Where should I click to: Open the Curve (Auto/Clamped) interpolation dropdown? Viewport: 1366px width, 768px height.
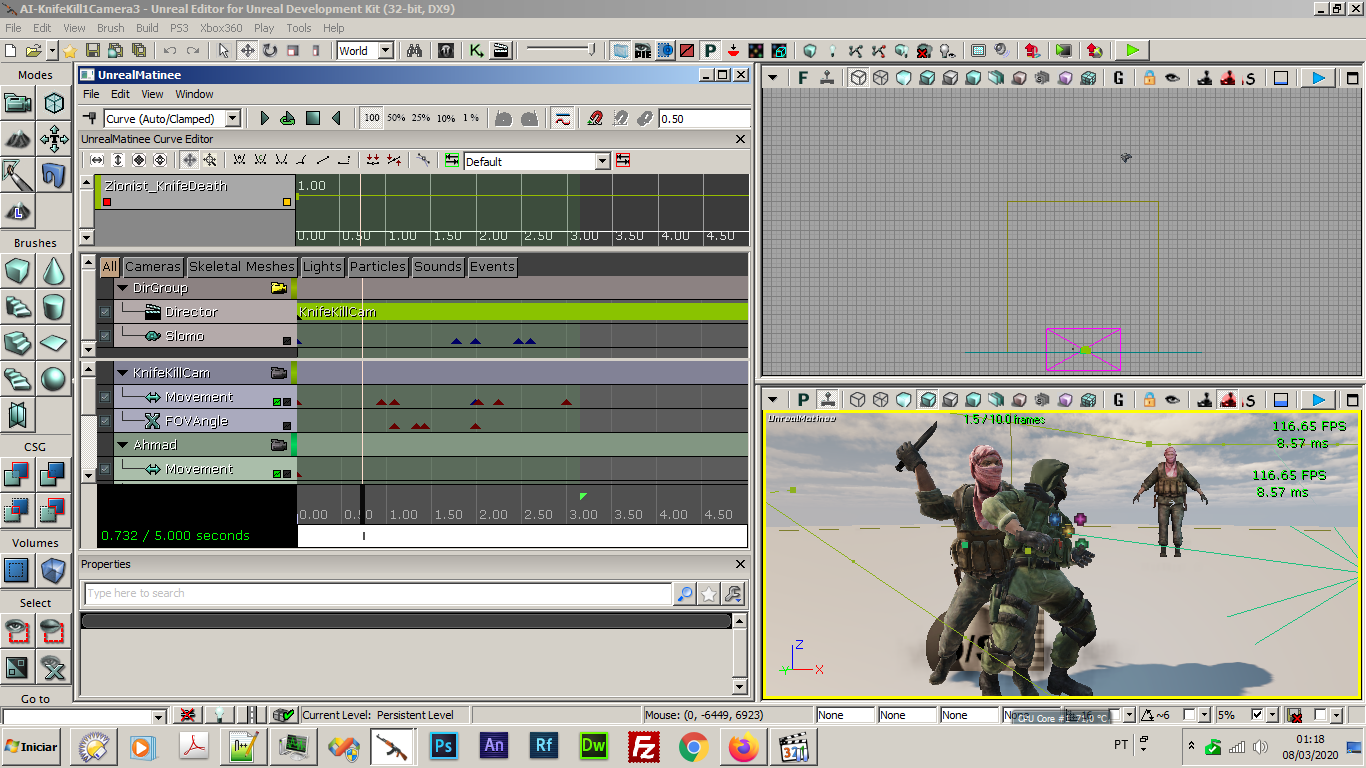pos(233,119)
